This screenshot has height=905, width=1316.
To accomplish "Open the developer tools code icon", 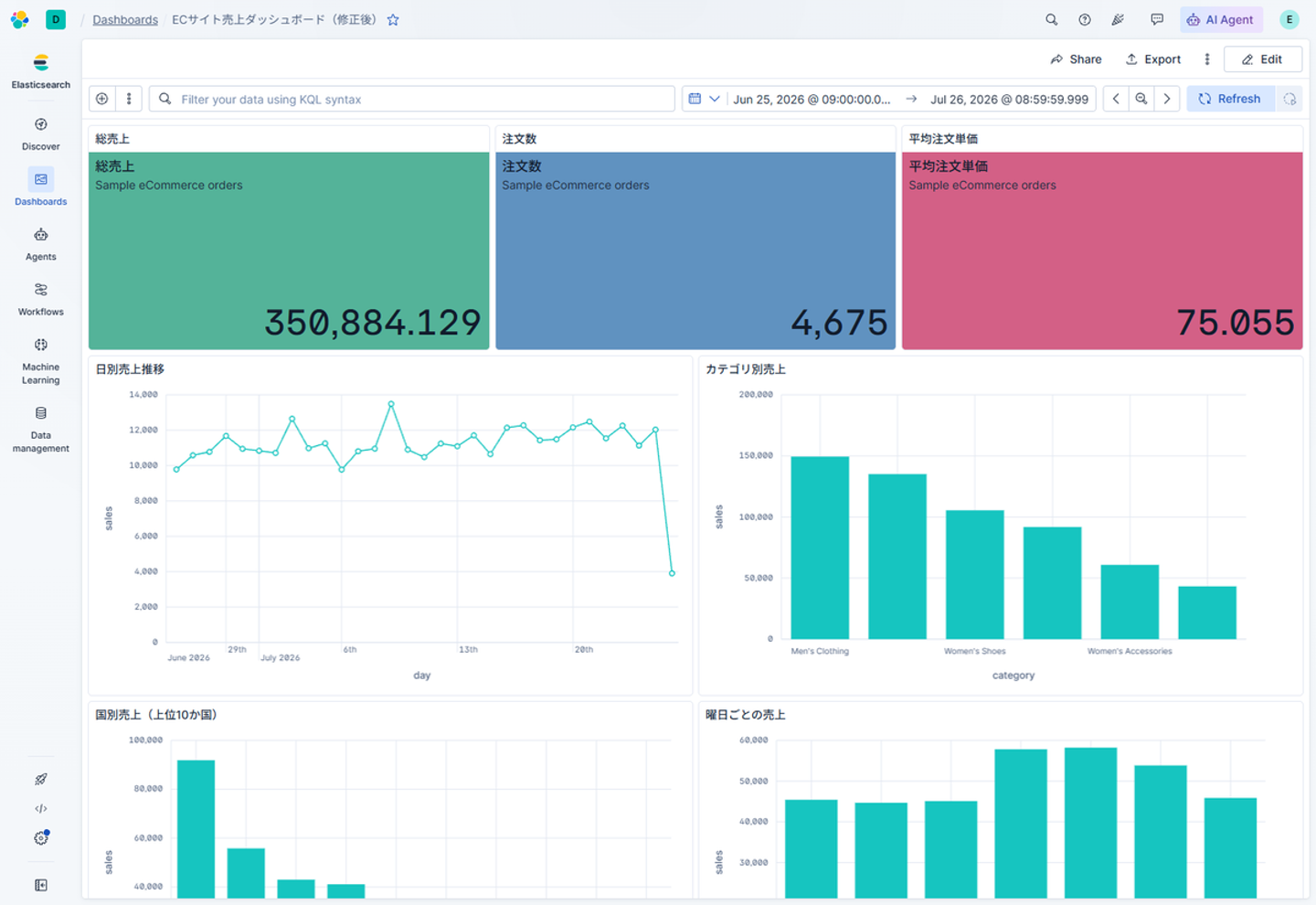I will click(41, 809).
